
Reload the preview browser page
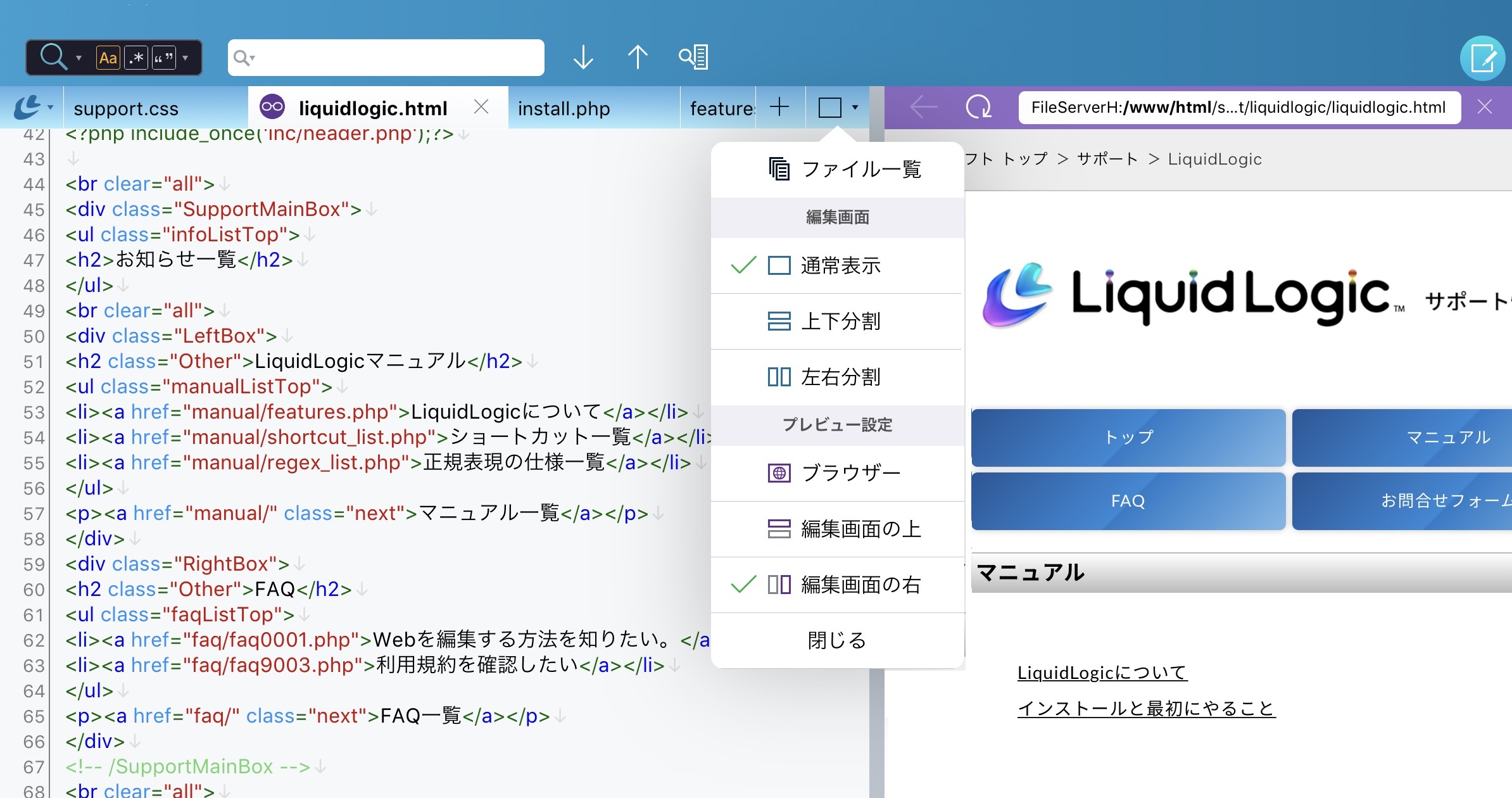[978, 107]
